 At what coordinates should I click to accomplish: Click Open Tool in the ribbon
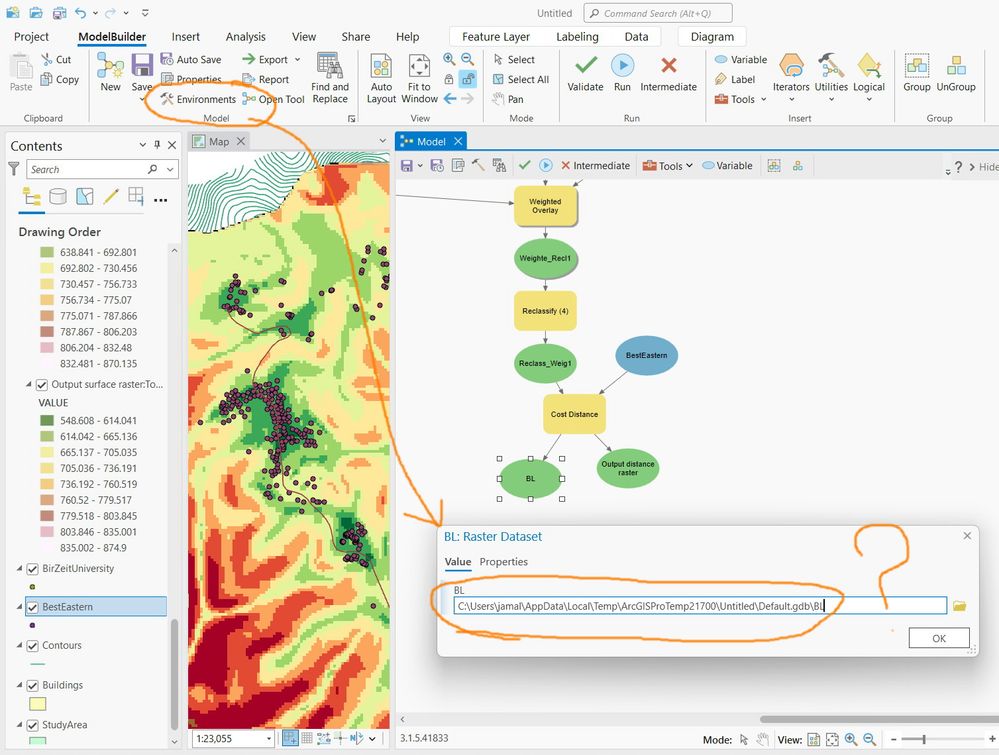(273, 99)
